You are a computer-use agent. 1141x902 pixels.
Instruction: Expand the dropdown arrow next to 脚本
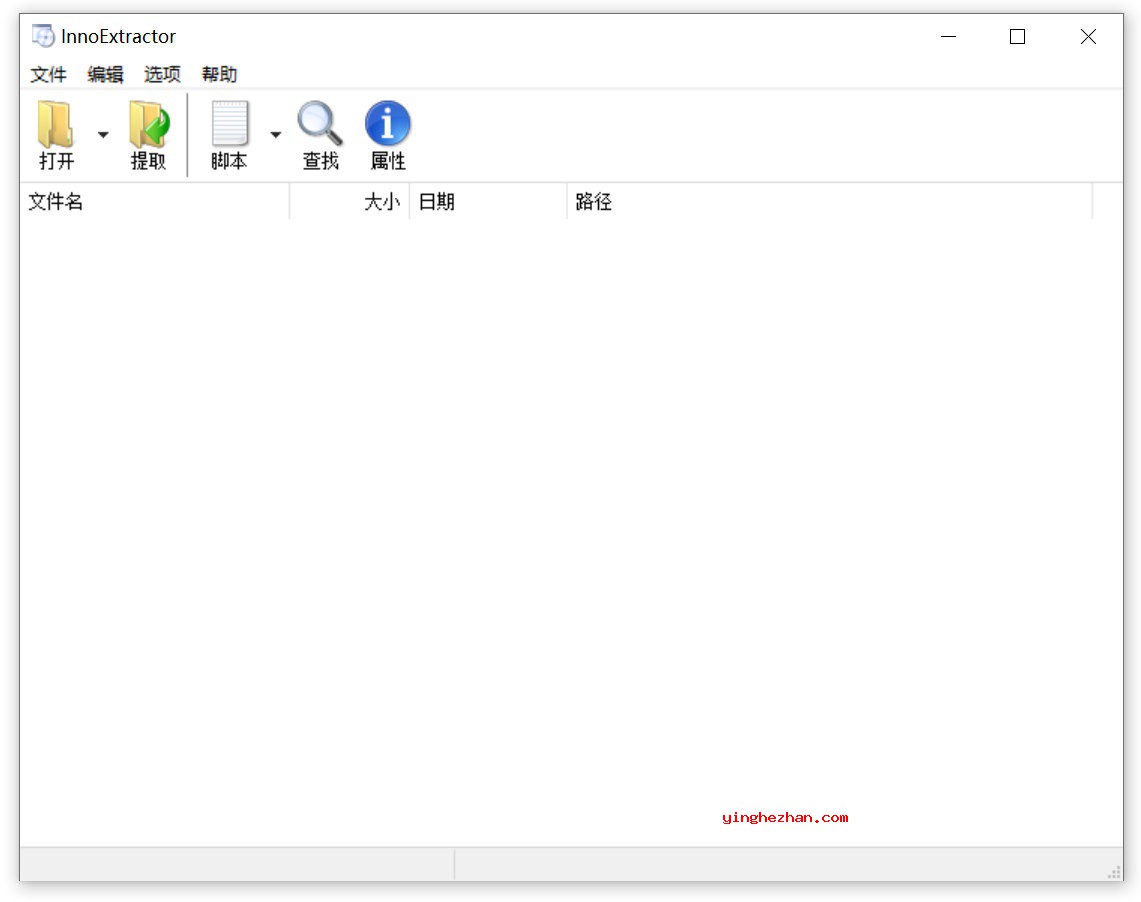pyautogui.click(x=275, y=133)
